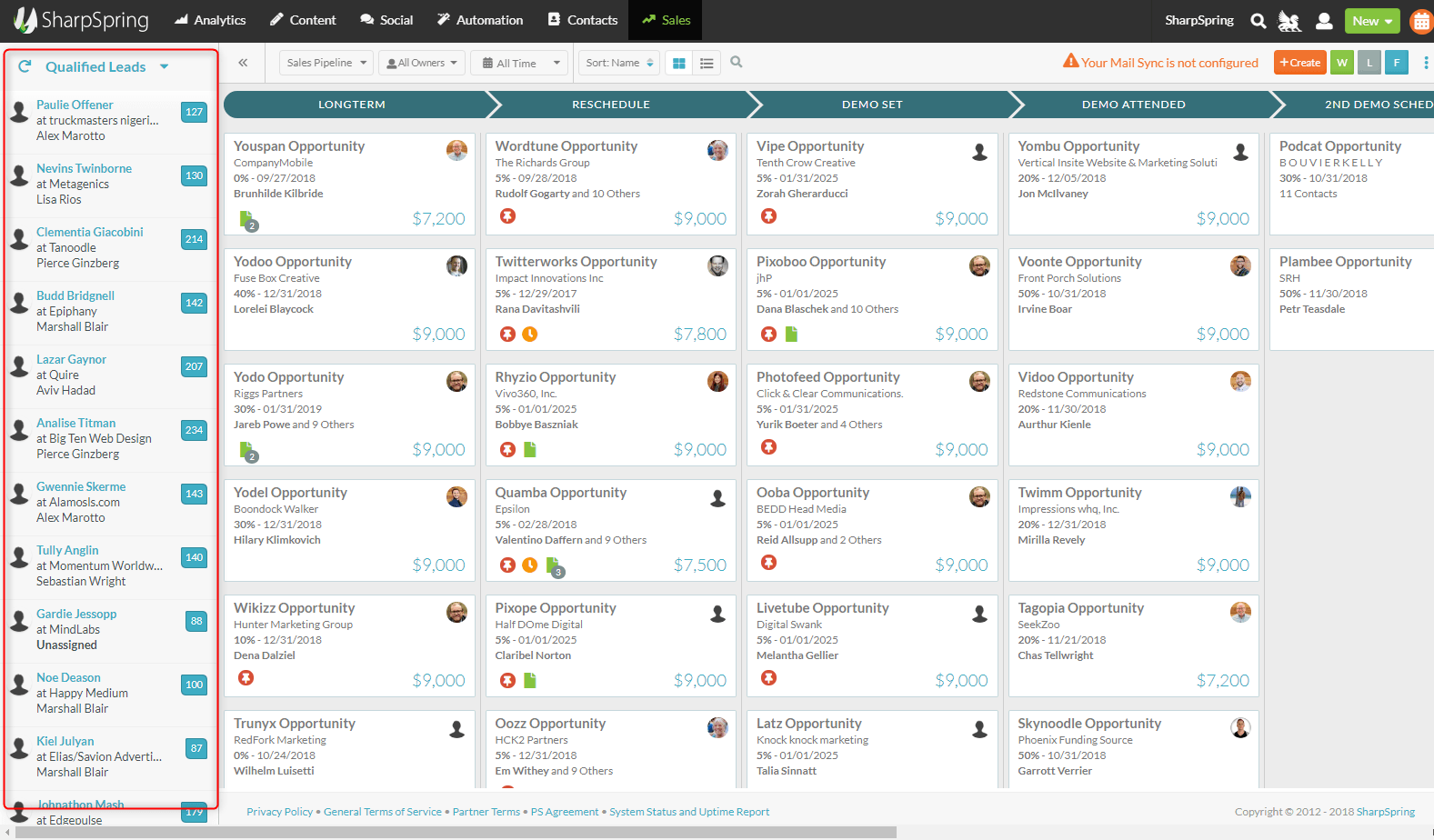The image size is (1434, 840).
Task: Click document icon on Youspan Opportunity
Action: tap(246, 219)
